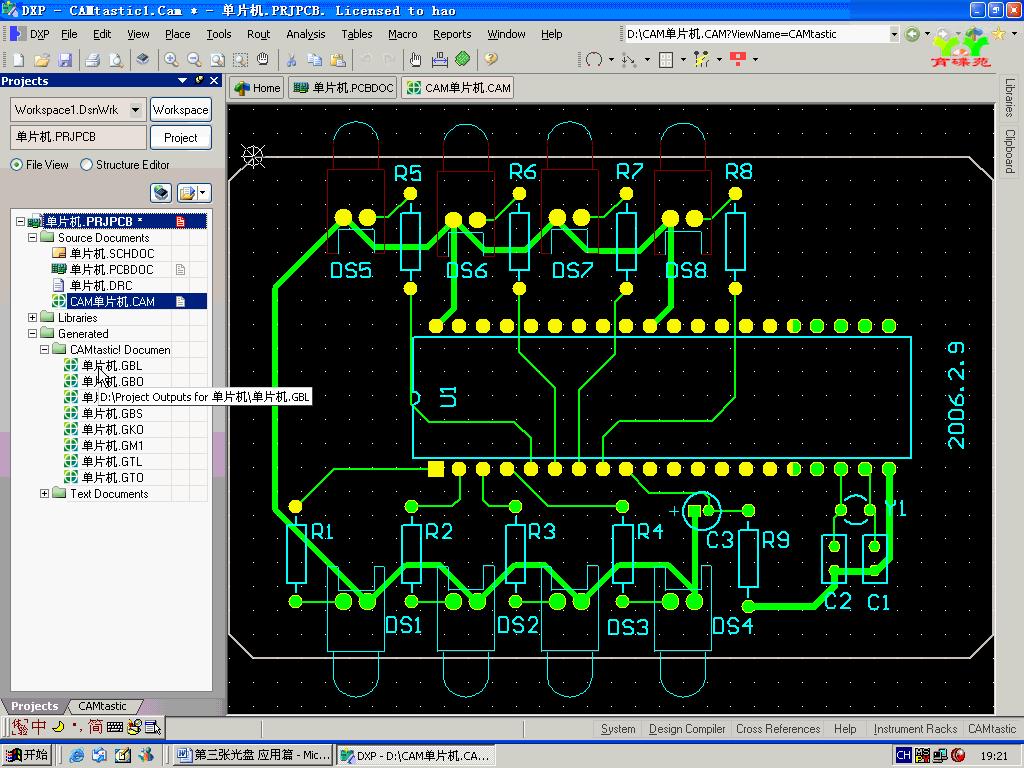1024x768 pixels.
Task: Click the Print toolbar icon
Action: coord(93,60)
